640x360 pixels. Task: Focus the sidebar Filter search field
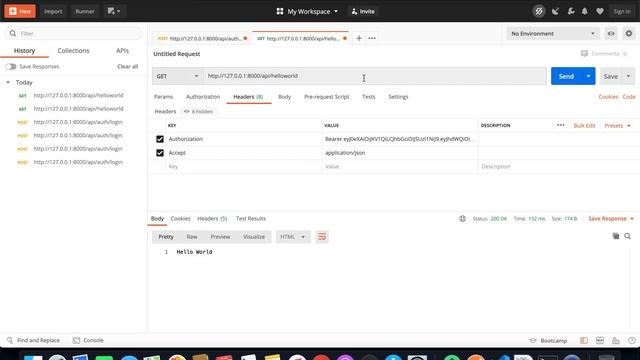coord(73,33)
